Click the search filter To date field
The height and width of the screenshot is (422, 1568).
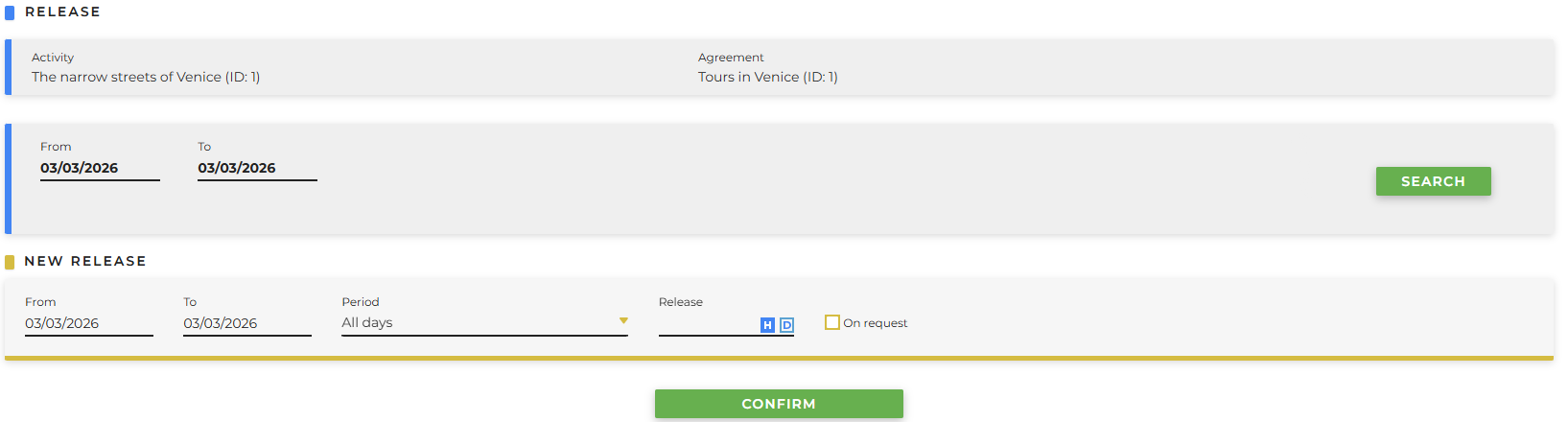[256, 168]
